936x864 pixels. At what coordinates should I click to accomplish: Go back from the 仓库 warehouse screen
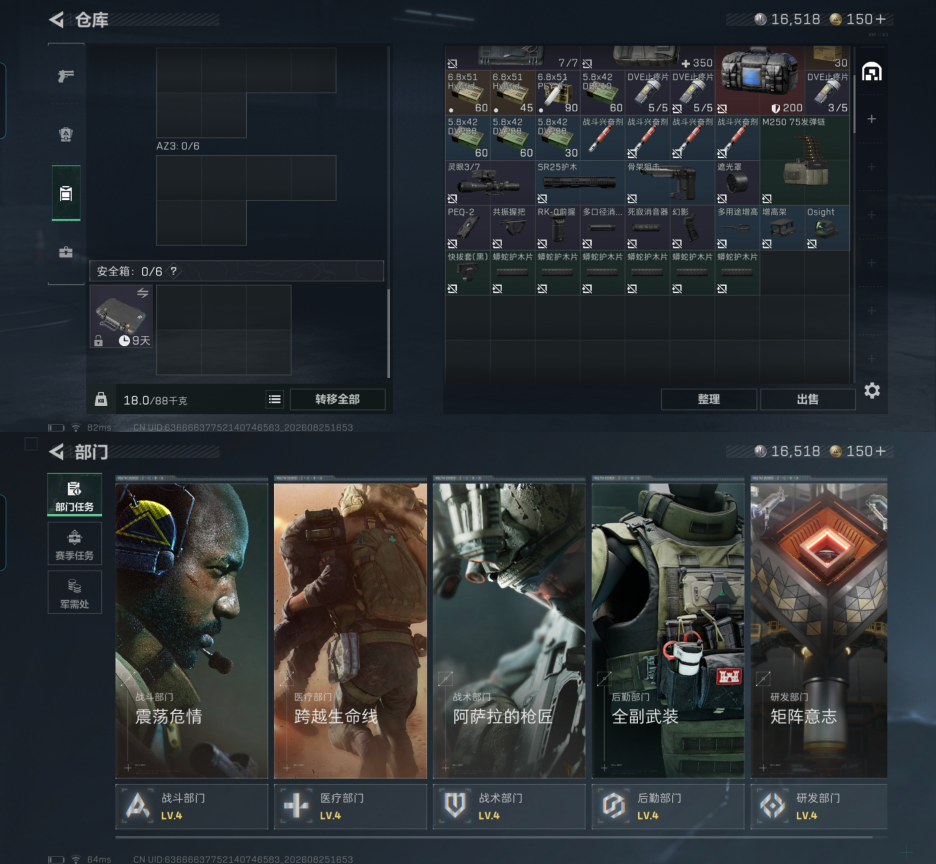[57, 20]
